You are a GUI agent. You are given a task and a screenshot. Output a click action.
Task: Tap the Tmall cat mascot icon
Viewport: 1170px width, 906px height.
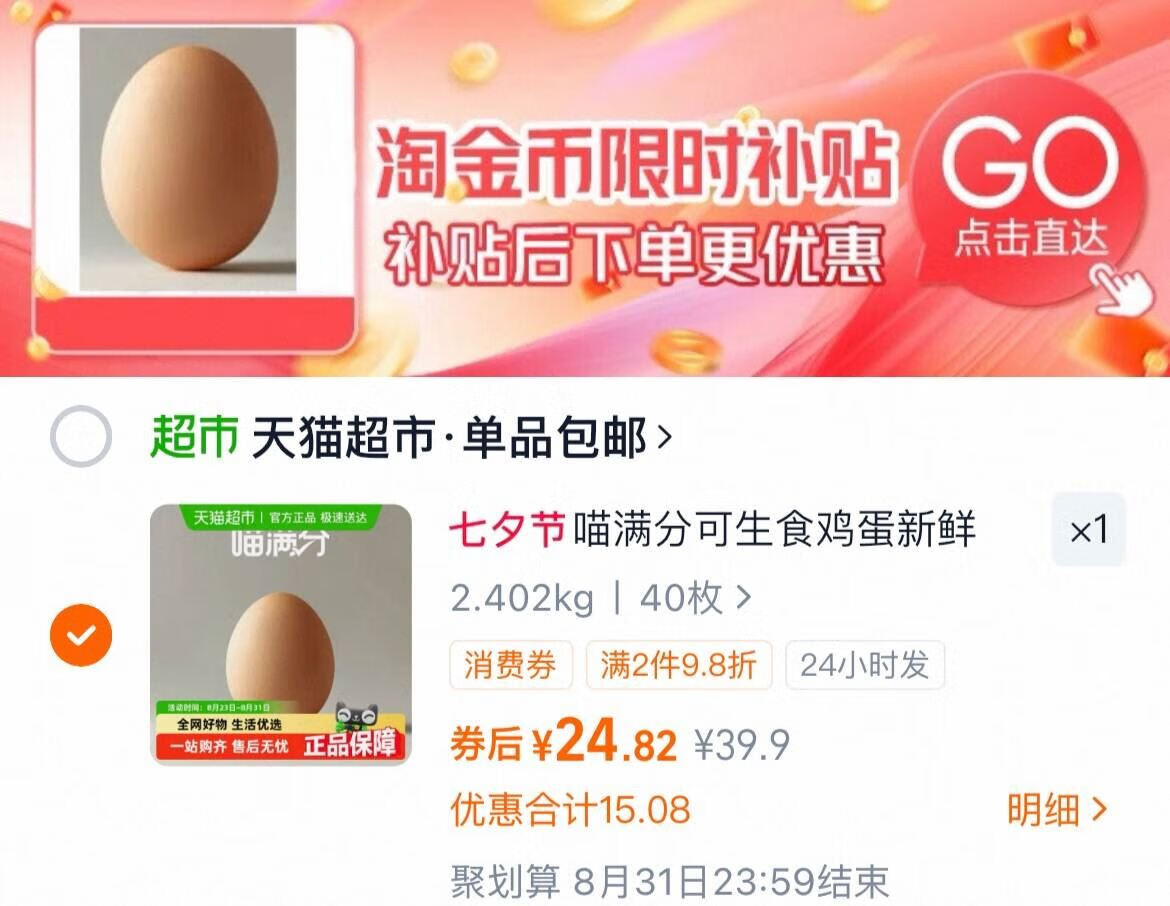point(357,718)
